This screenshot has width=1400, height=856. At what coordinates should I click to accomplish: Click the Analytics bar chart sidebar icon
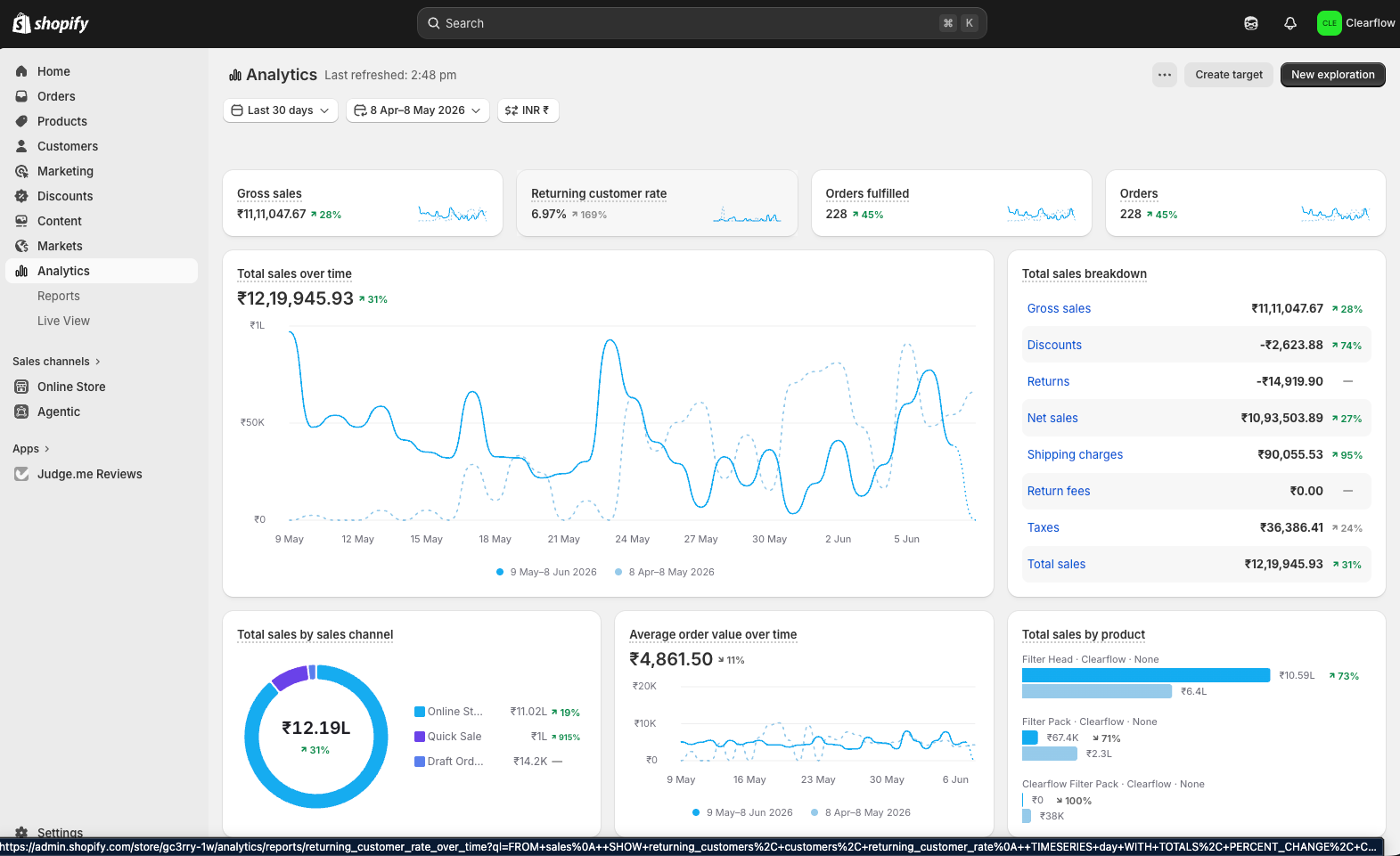click(21, 271)
